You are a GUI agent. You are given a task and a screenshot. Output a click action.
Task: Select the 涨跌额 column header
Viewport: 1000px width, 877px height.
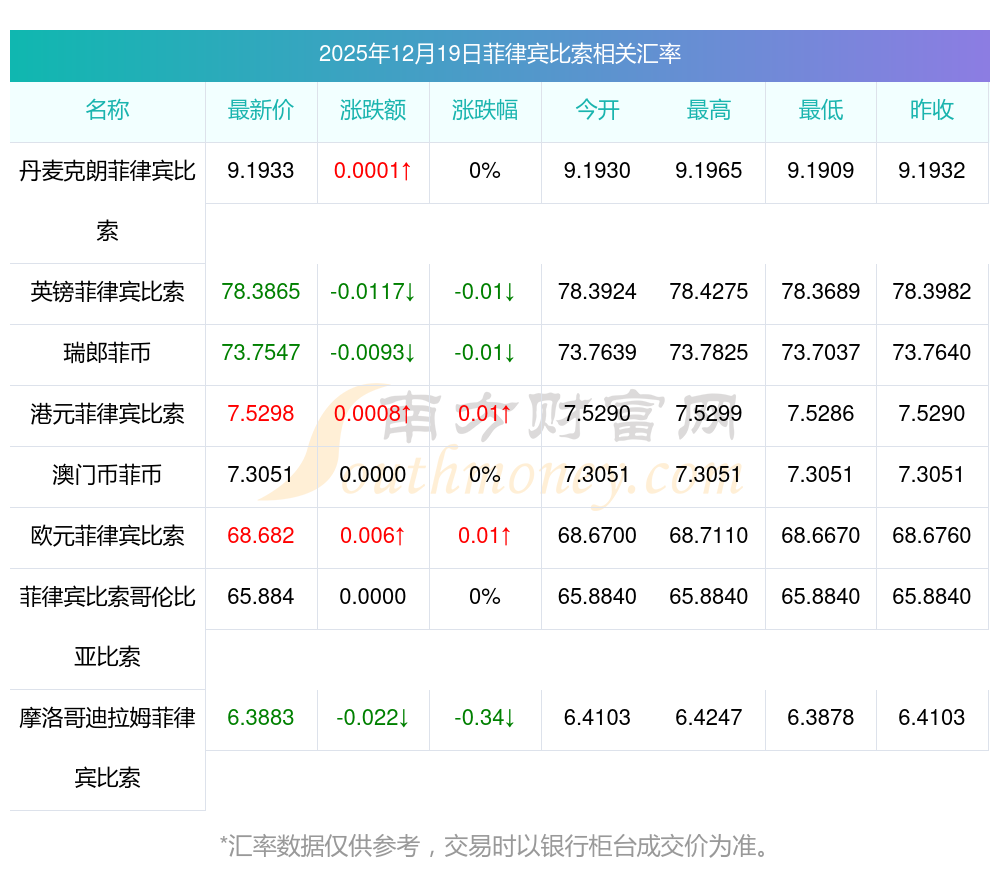(373, 111)
